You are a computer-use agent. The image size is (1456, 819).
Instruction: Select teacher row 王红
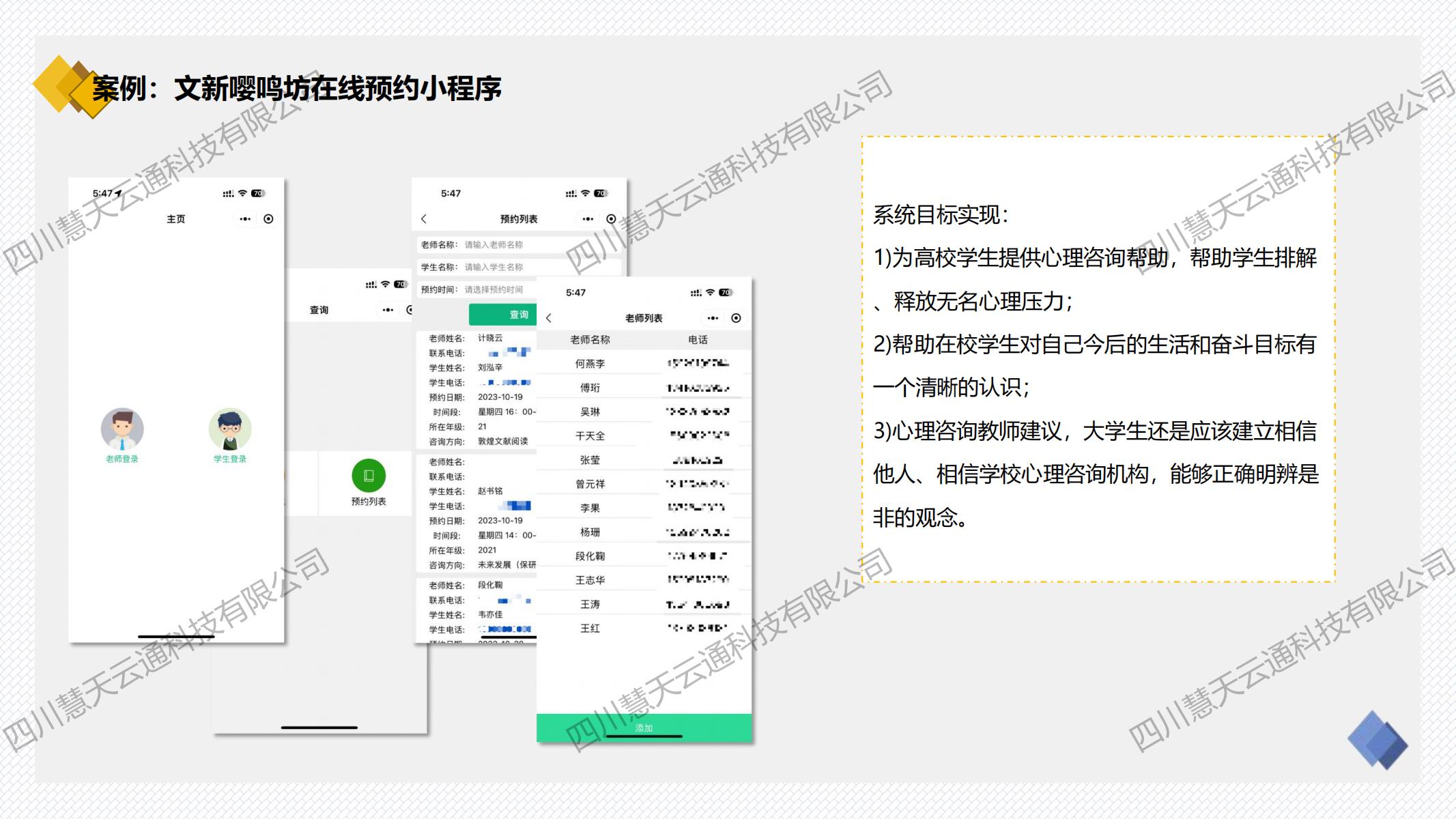click(x=590, y=628)
